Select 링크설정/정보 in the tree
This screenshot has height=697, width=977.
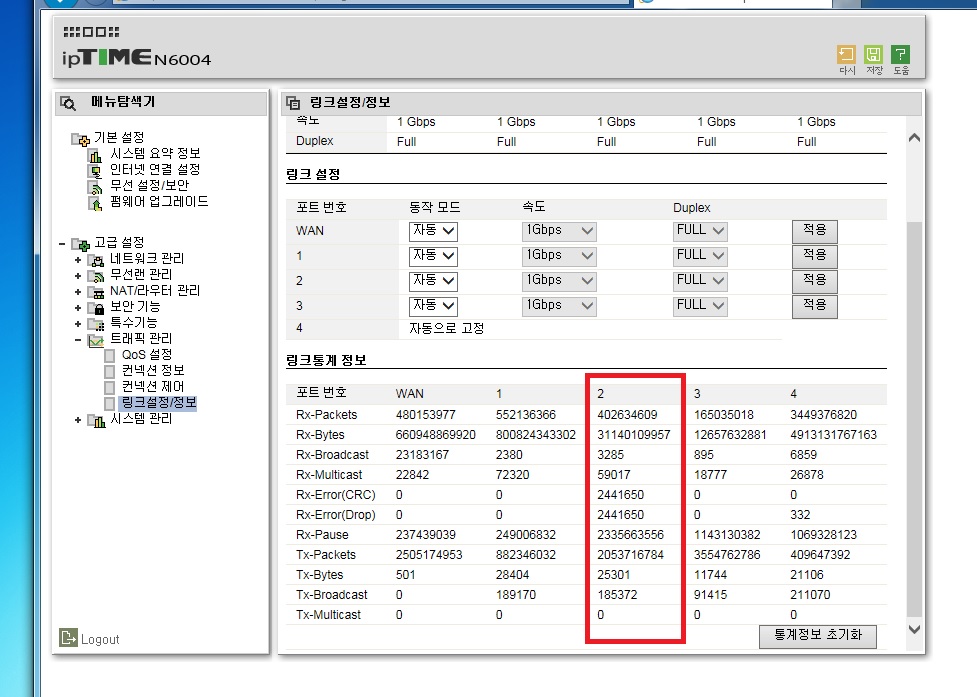(159, 403)
